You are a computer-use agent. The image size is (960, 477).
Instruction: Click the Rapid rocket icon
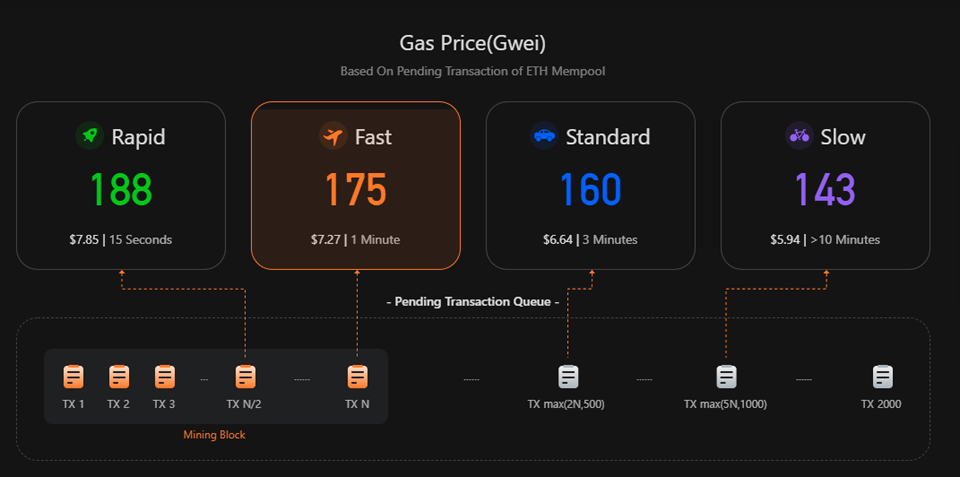point(90,136)
